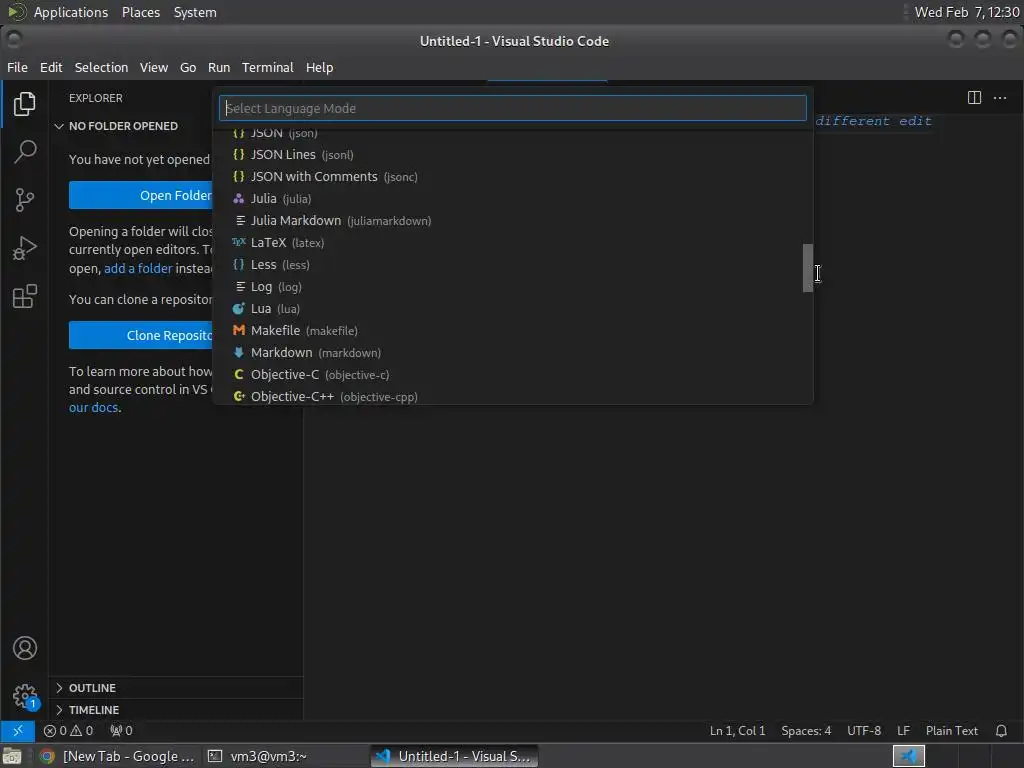Open errors and warnings count in status bar
The image size is (1024, 768).
(x=69, y=731)
